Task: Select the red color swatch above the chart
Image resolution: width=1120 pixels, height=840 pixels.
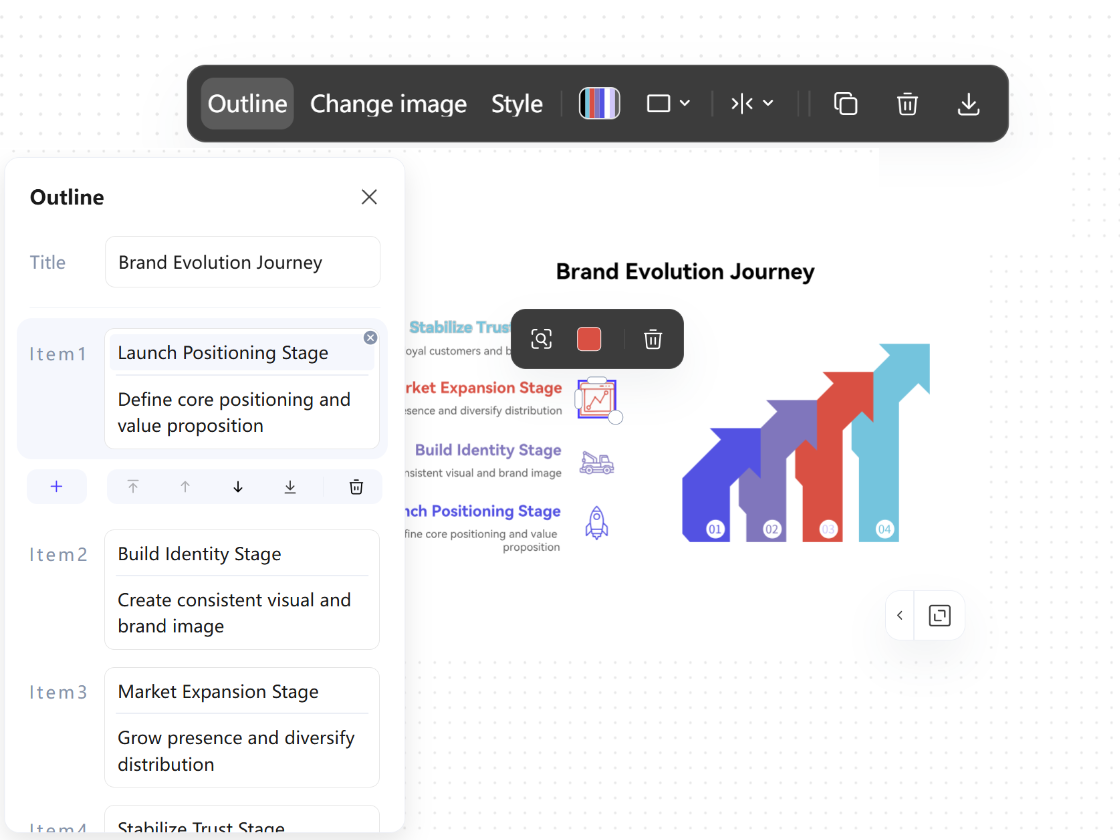Action: [589, 339]
